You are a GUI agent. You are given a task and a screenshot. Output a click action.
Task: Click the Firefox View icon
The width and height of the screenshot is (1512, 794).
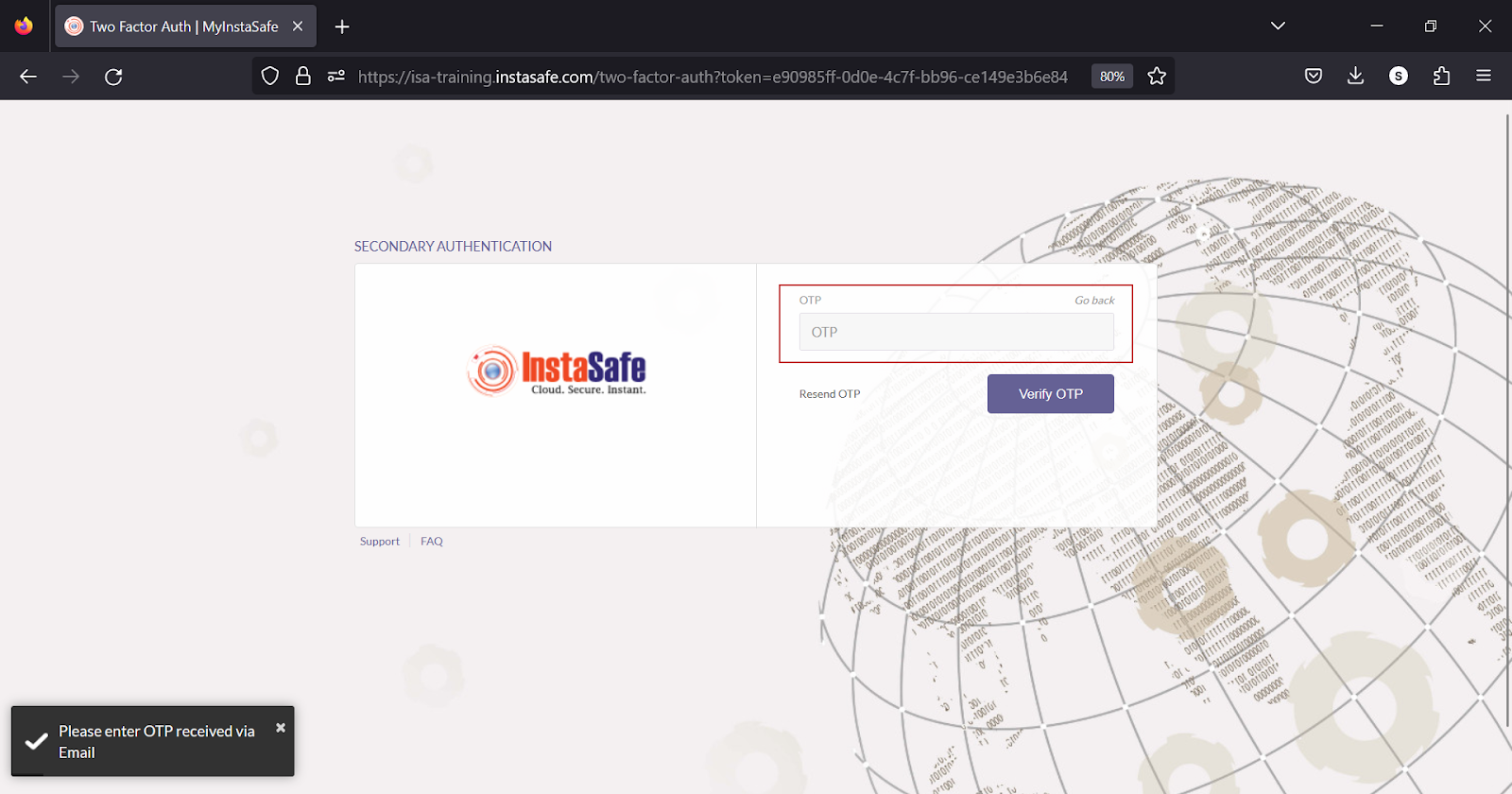pyautogui.click(x=24, y=26)
